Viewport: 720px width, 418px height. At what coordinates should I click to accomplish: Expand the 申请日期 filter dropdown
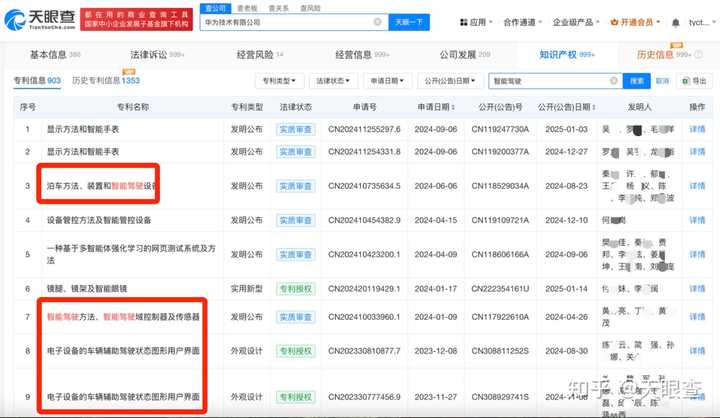[x=387, y=81]
